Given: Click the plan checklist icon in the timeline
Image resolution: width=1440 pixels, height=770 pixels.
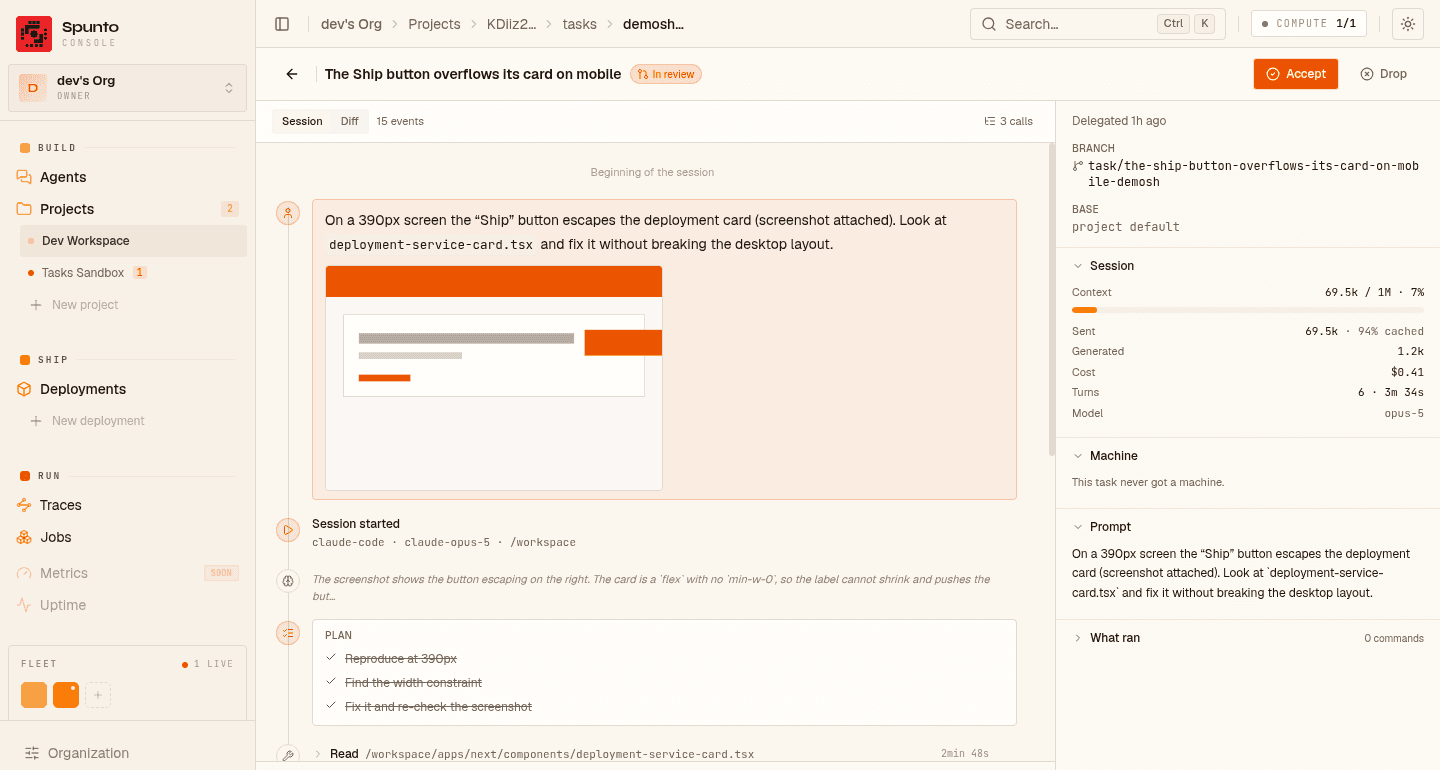Looking at the screenshot, I should tap(288, 632).
